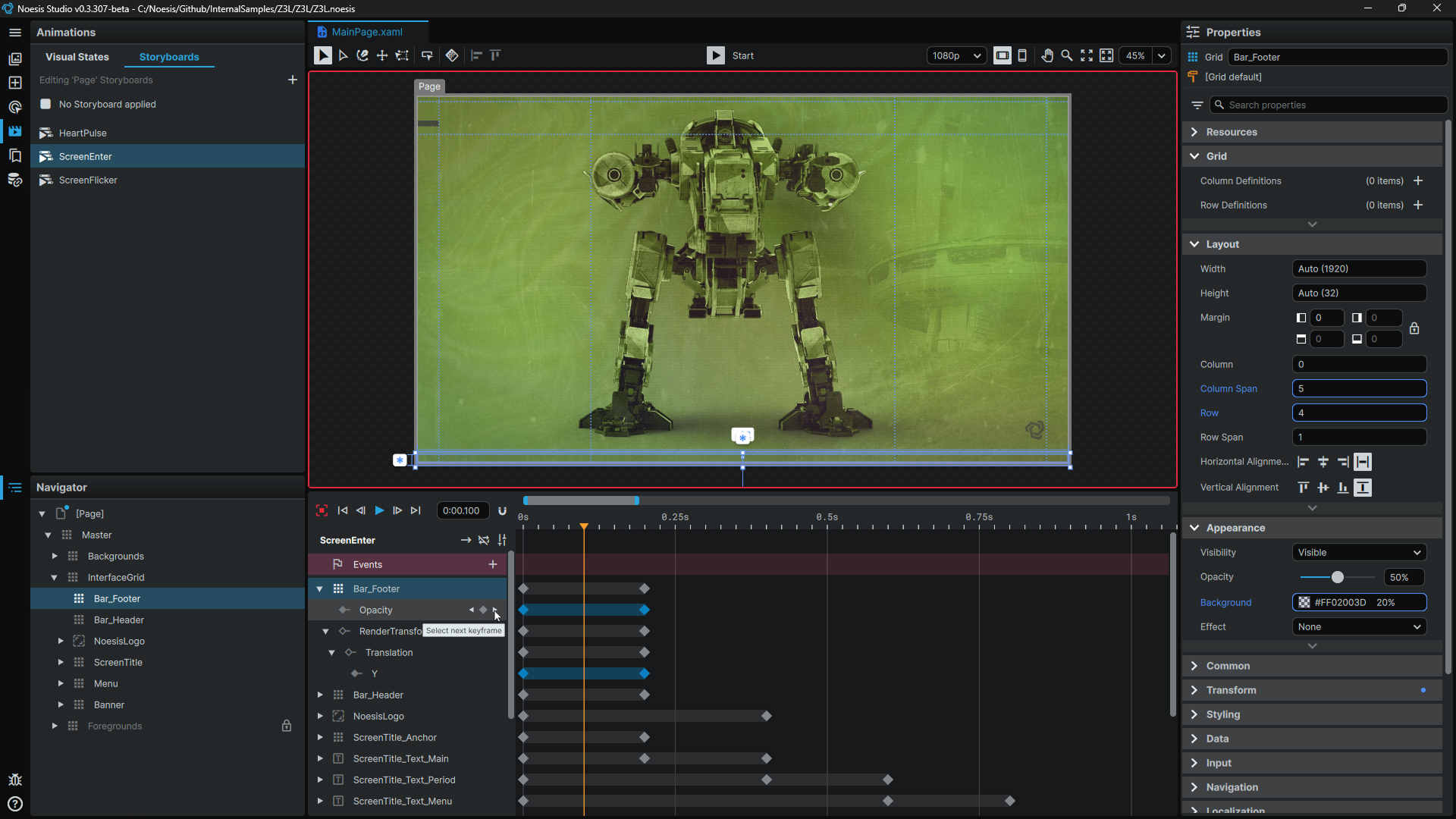Click the fit-to-screen expand arrows icon
Screen dimensions: 1456x819
1087,55
